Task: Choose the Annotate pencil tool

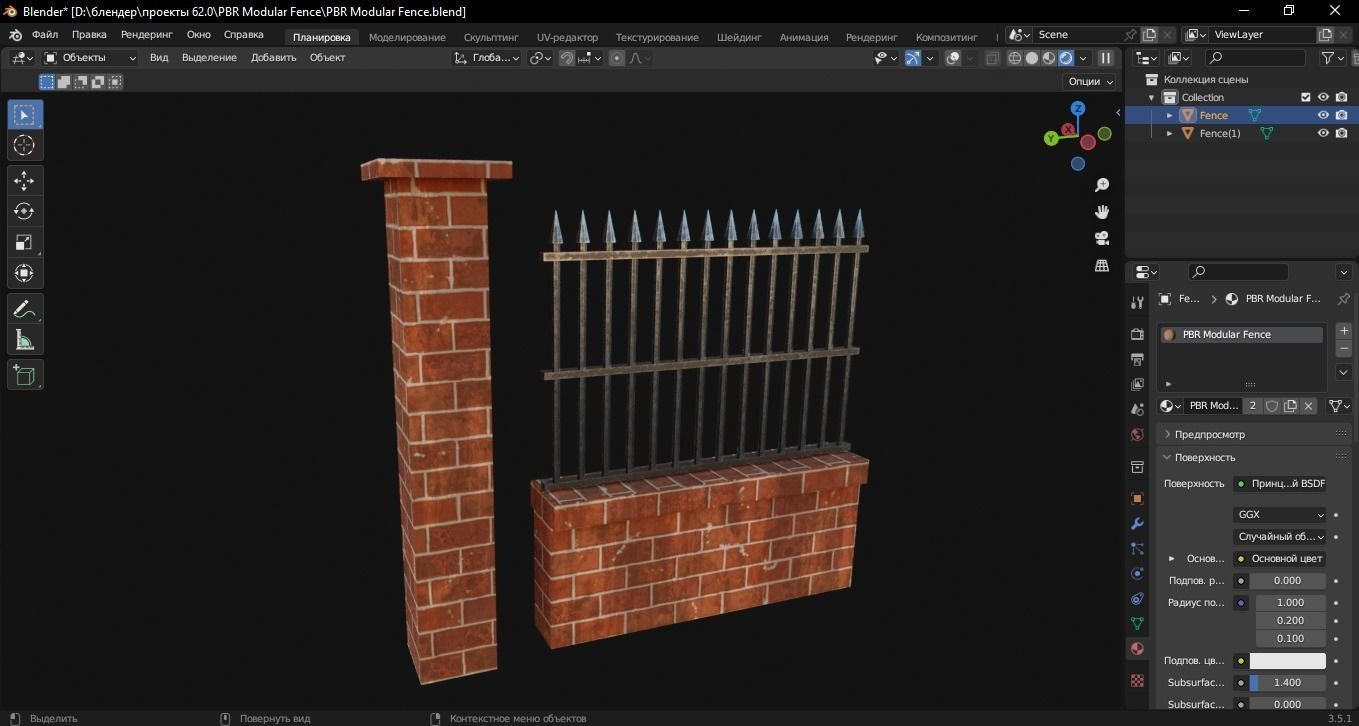Action: [x=25, y=309]
